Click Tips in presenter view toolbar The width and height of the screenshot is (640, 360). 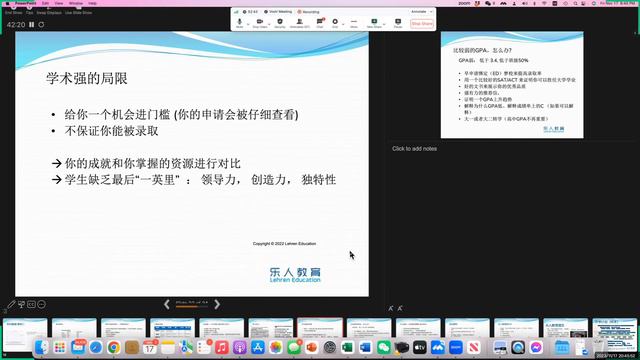[x=29, y=10]
